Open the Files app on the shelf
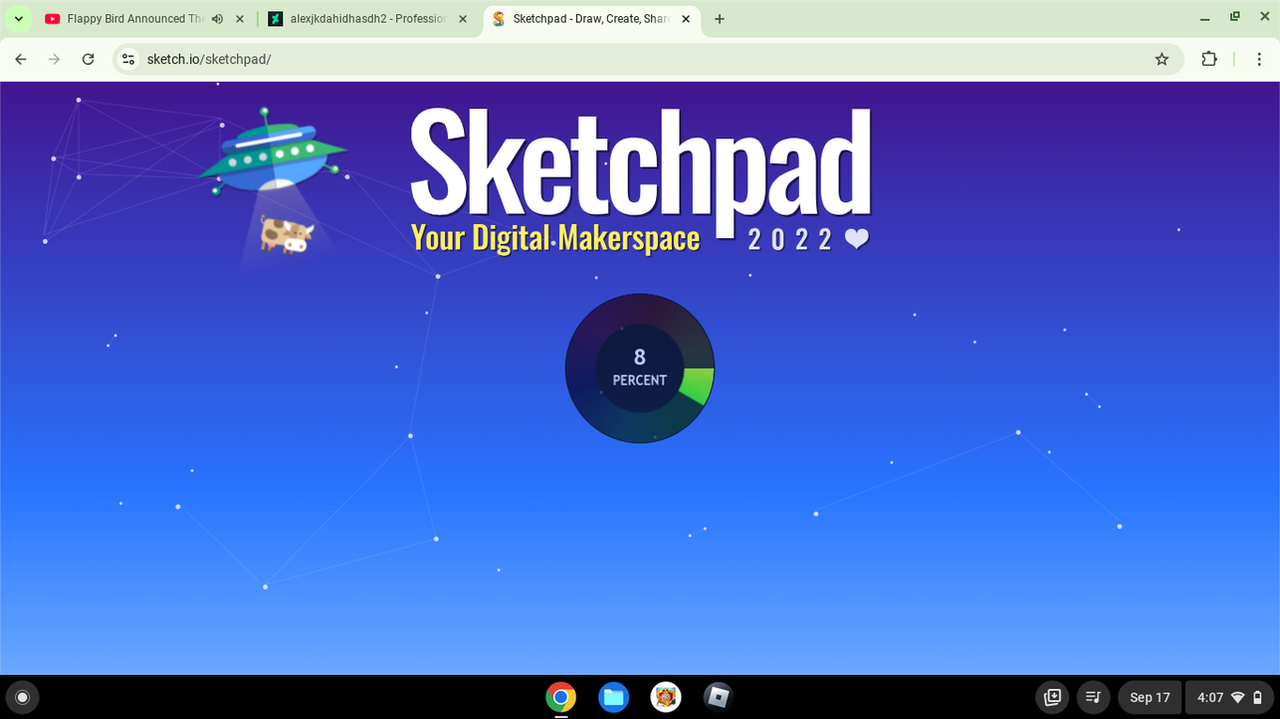1280x719 pixels. tap(613, 697)
